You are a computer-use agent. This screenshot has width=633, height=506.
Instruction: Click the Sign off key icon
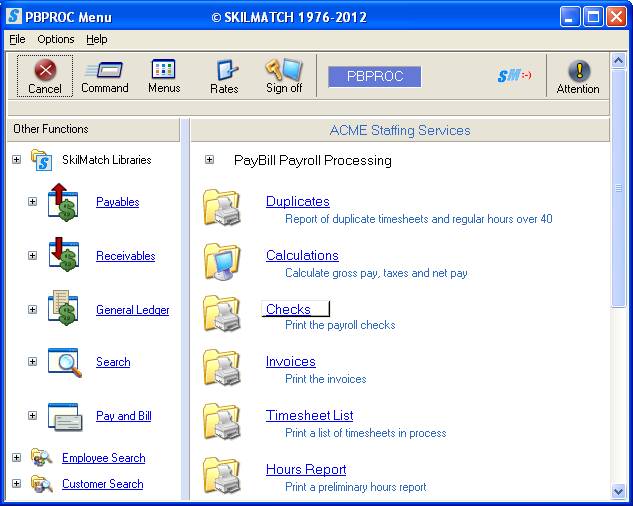click(284, 69)
